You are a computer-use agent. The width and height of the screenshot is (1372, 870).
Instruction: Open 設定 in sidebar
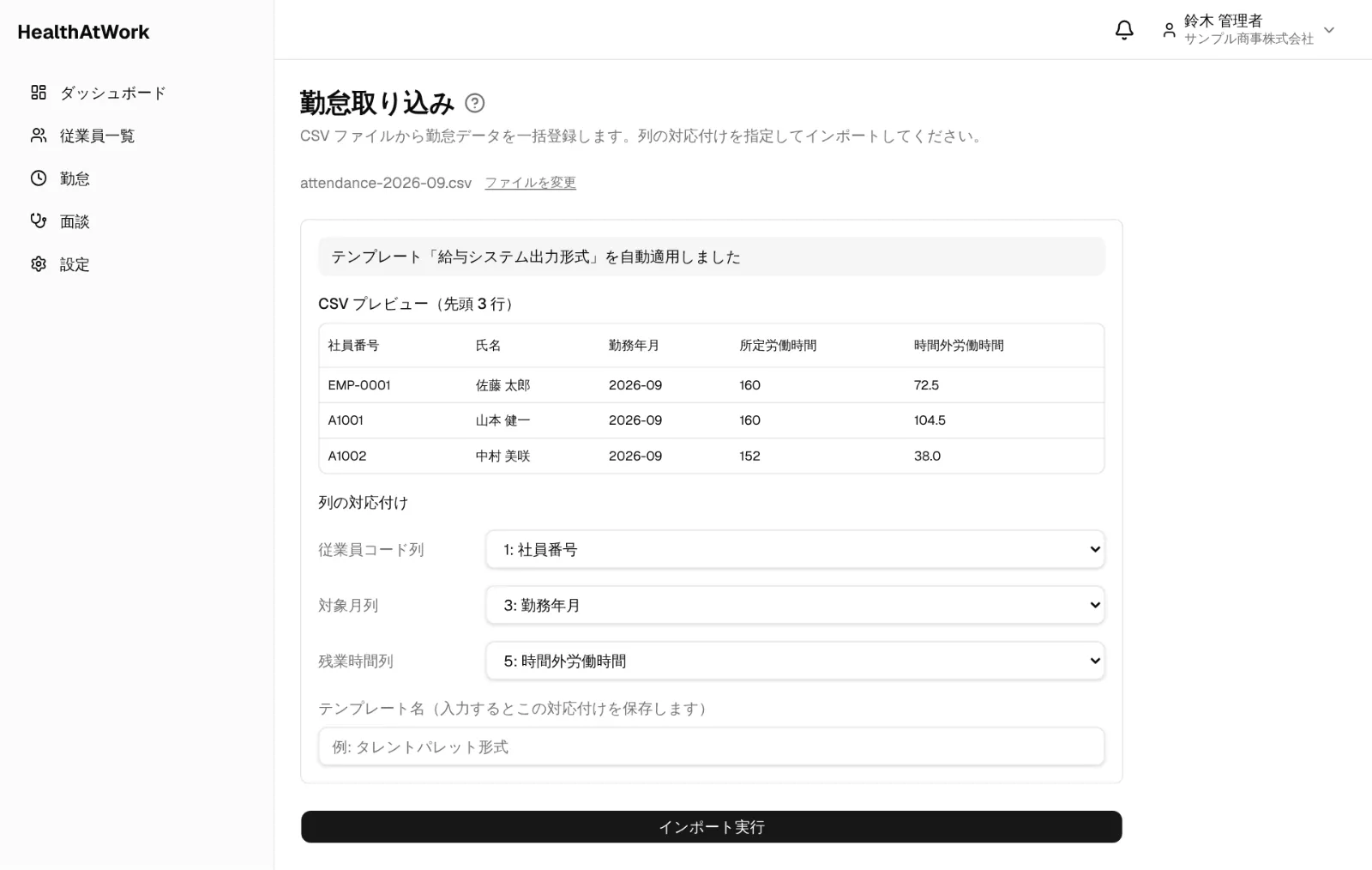[x=75, y=264]
